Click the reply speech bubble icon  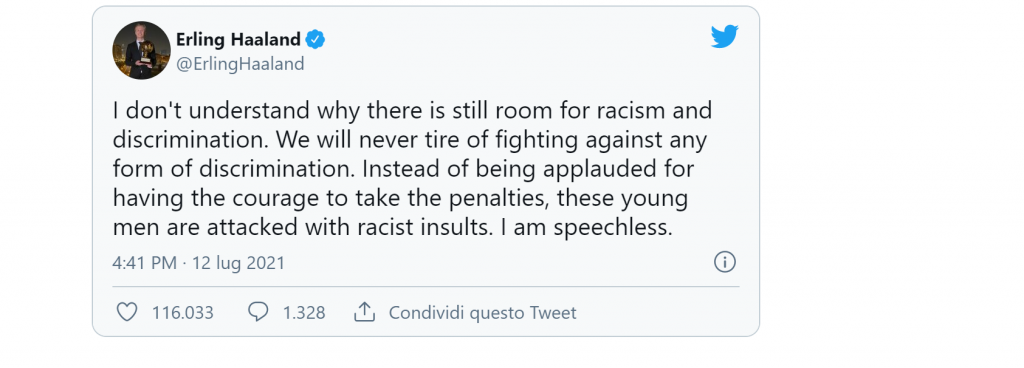(x=258, y=312)
